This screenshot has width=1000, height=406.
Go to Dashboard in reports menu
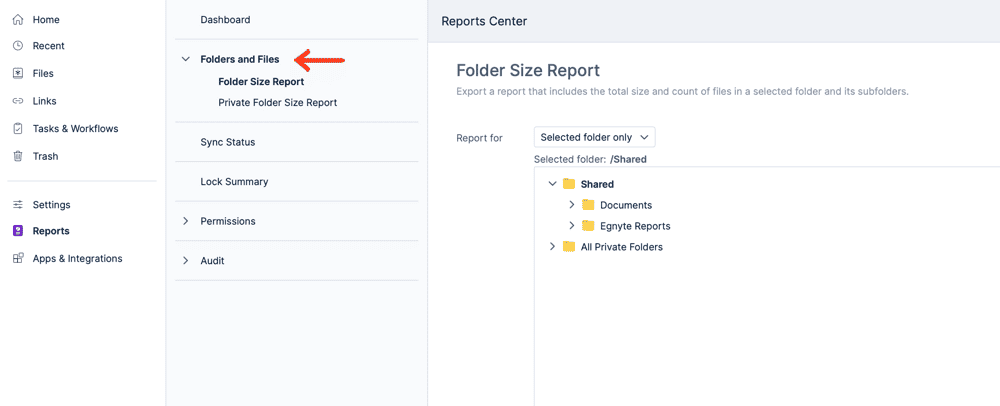point(225,20)
